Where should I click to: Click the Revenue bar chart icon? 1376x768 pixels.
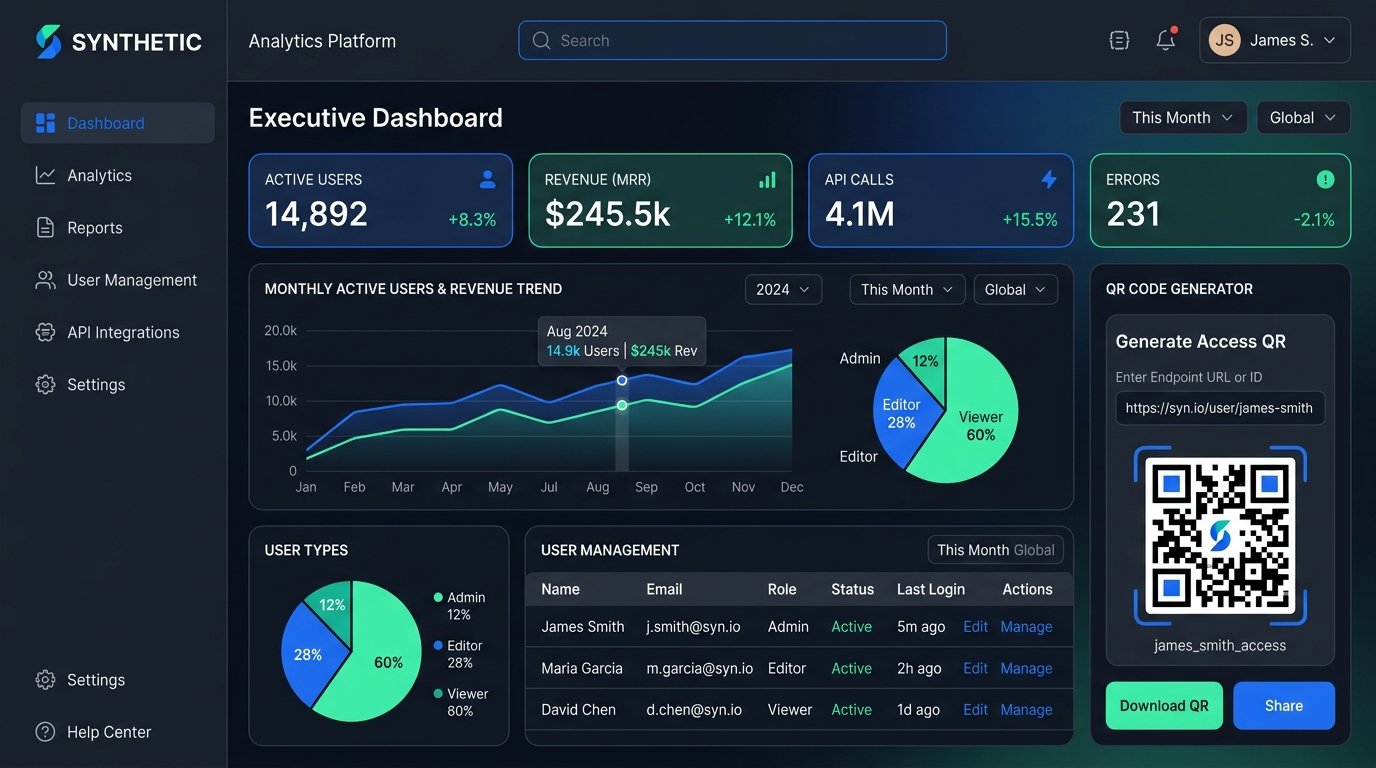(768, 180)
